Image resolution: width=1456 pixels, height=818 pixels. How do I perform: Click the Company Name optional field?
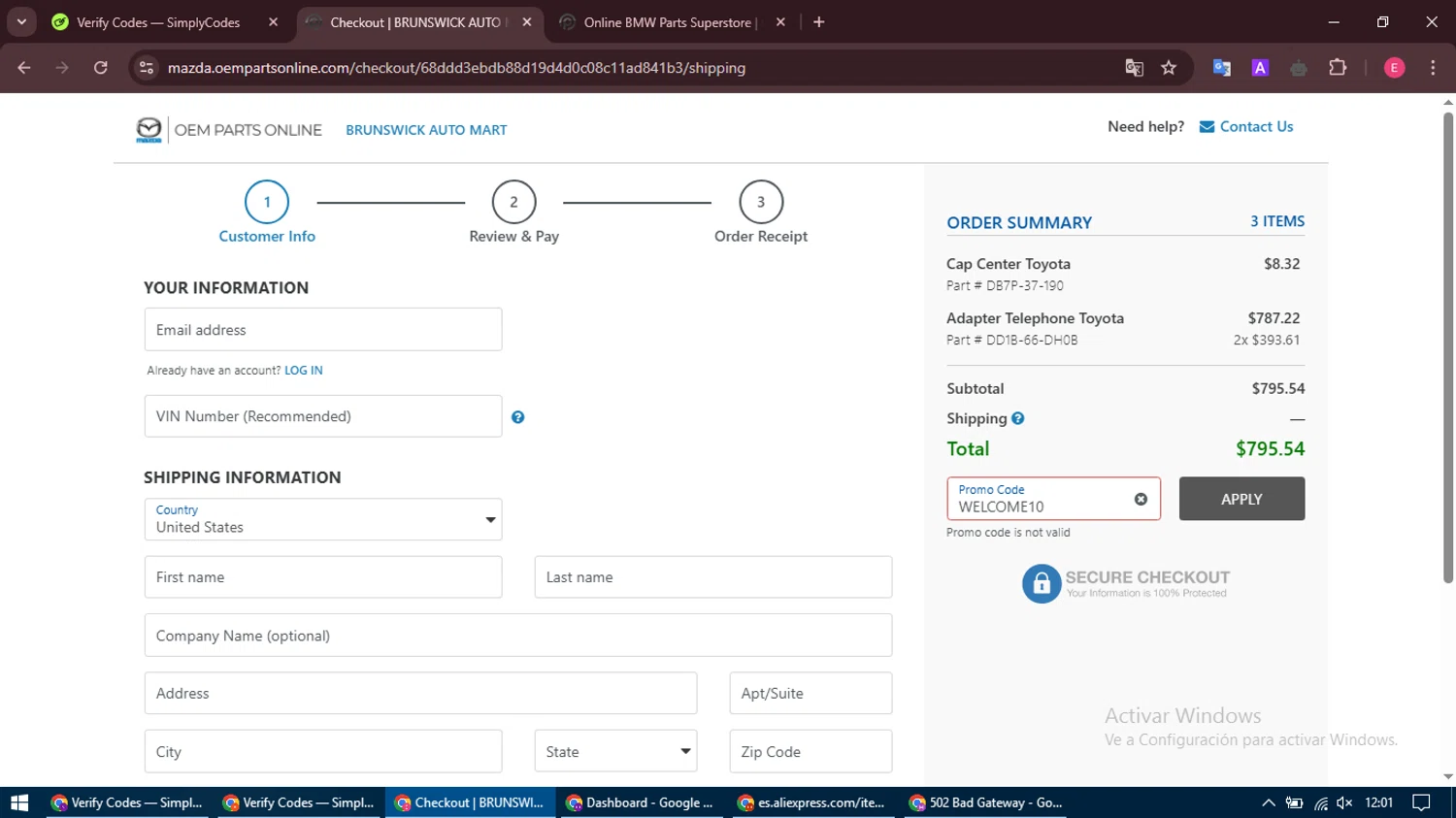pyautogui.click(x=518, y=636)
